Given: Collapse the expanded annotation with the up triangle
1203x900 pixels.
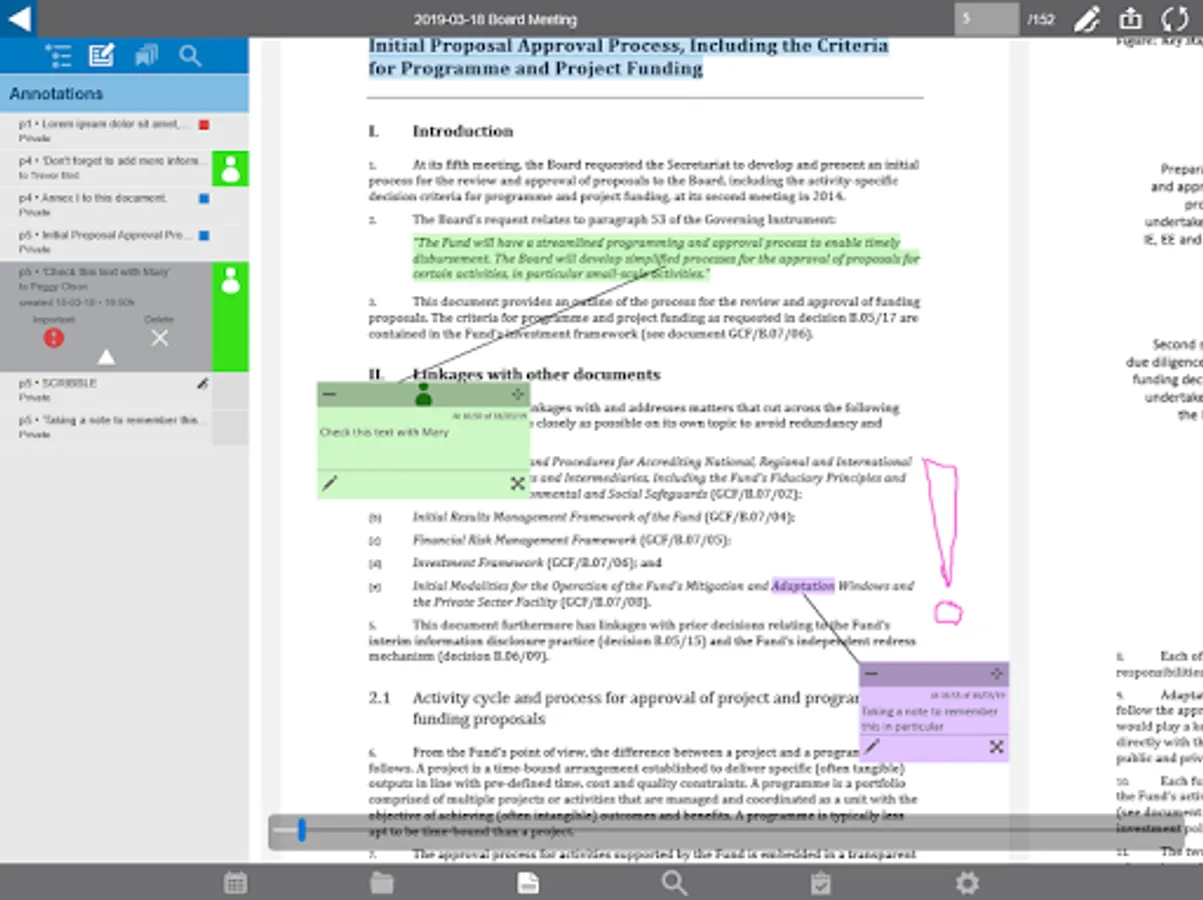Looking at the screenshot, I should (x=106, y=357).
